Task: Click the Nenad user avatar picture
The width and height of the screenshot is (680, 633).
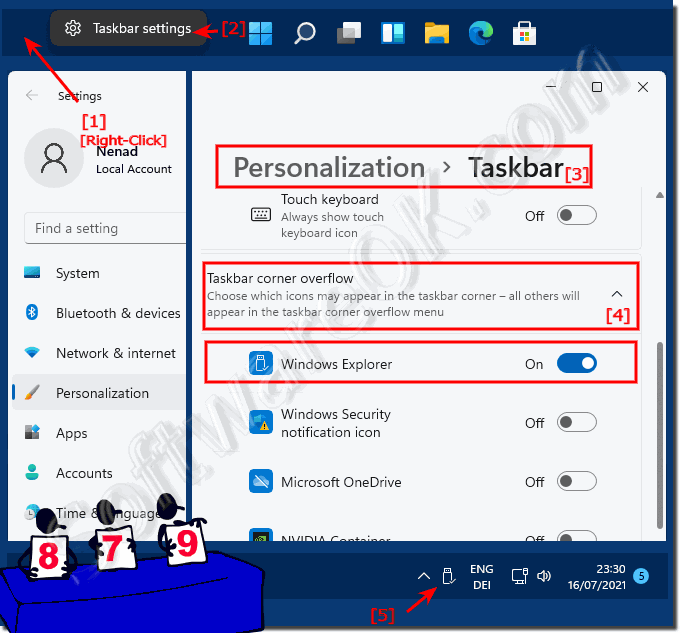Action: (54, 158)
